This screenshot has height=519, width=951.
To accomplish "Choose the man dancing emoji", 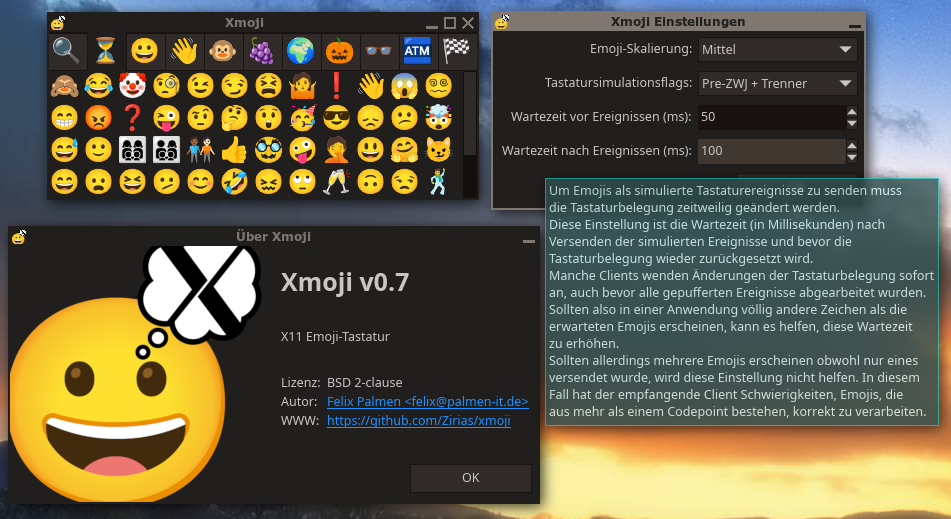I will click(439, 181).
